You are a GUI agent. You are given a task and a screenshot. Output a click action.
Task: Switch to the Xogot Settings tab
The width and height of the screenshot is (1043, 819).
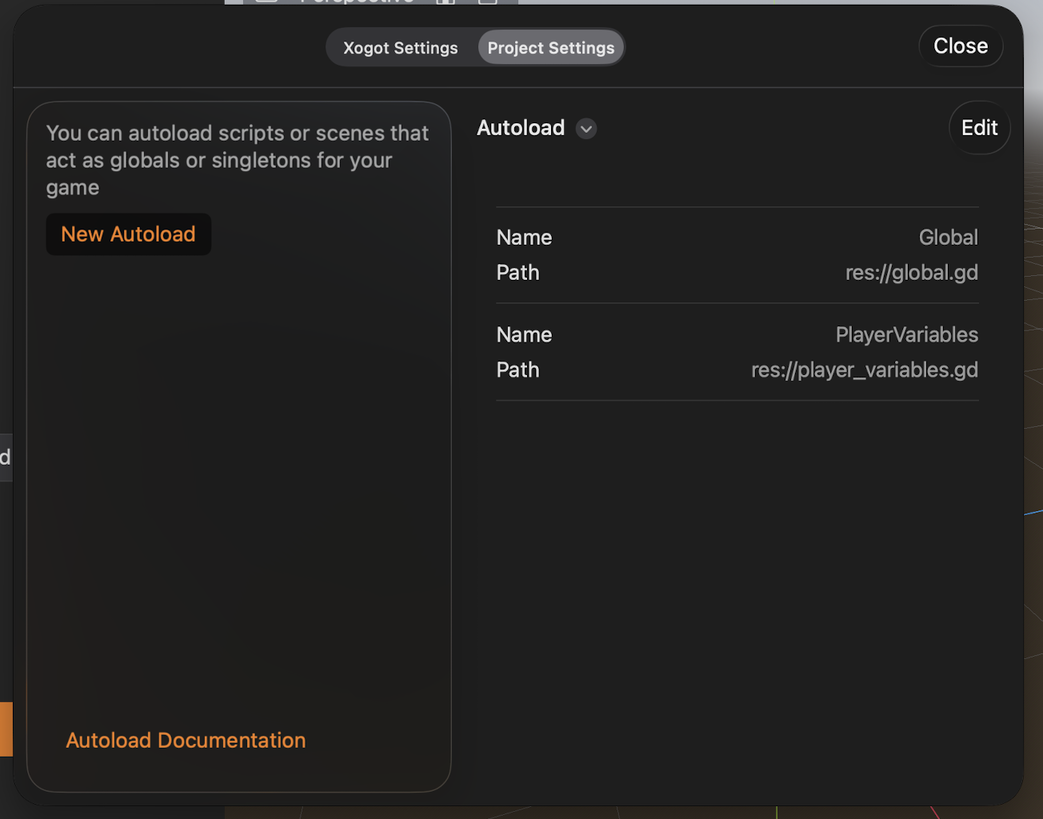[400, 48]
